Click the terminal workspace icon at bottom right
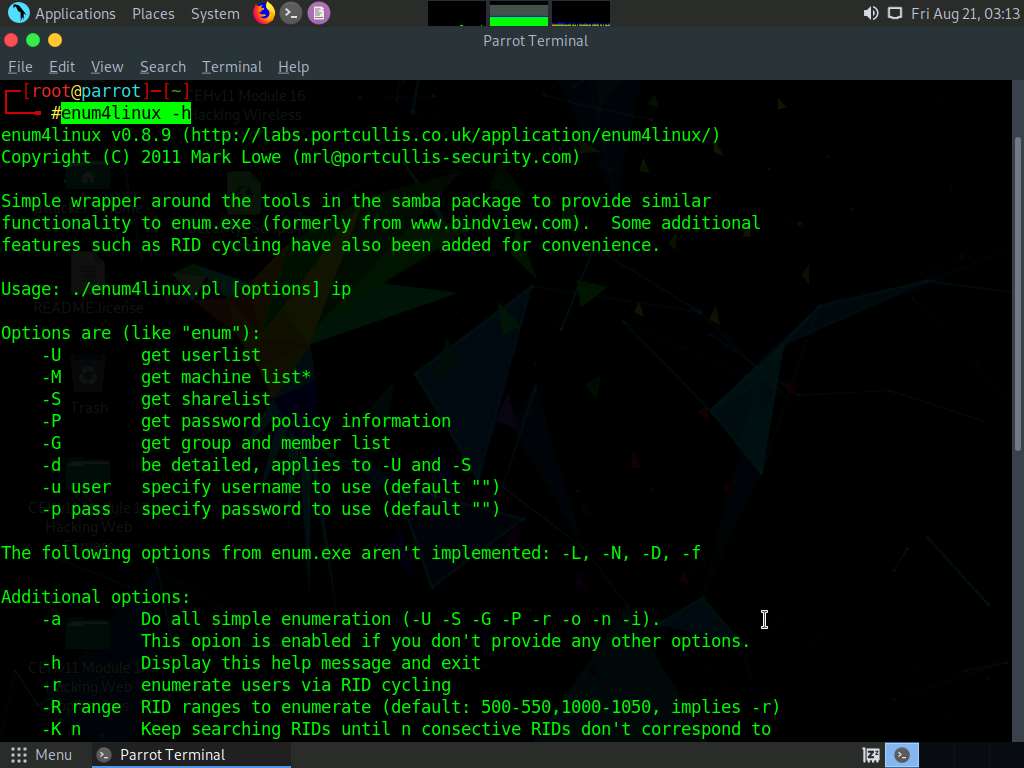 pos(902,755)
